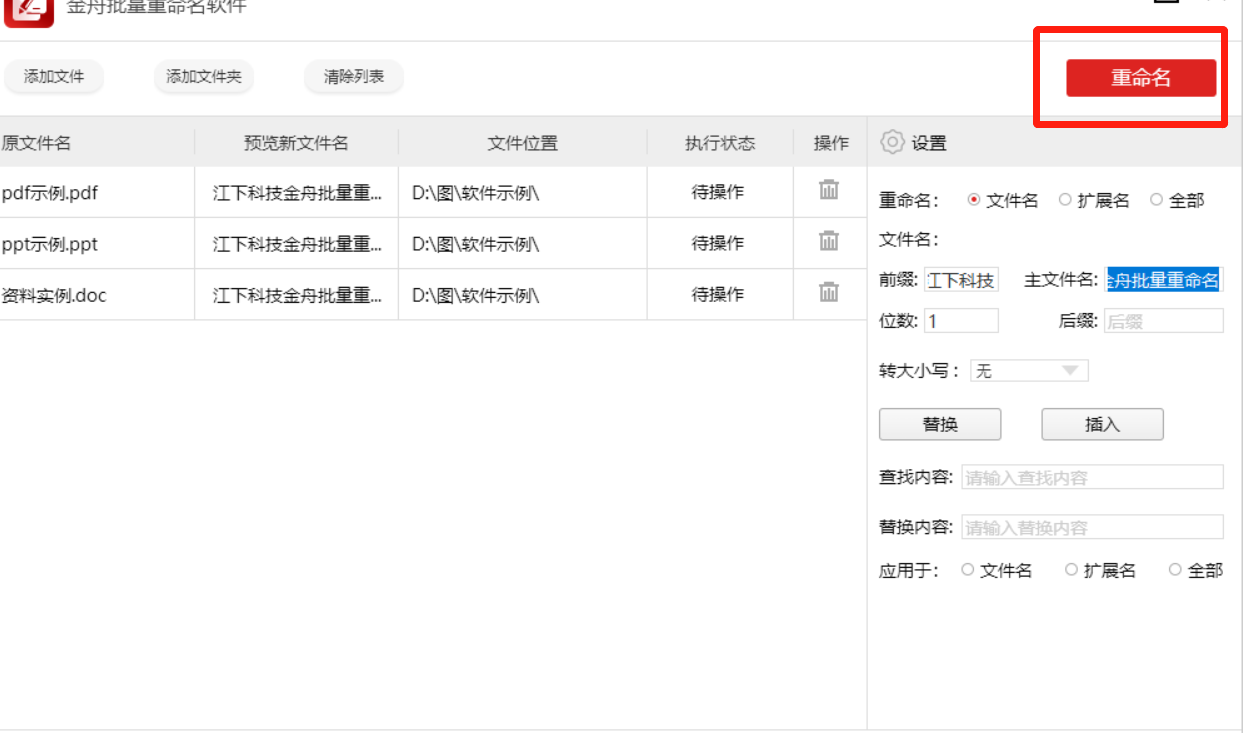The width and height of the screenshot is (1243, 733).
Task: Select 全部 radio under 重命名
Action: point(1156,200)
